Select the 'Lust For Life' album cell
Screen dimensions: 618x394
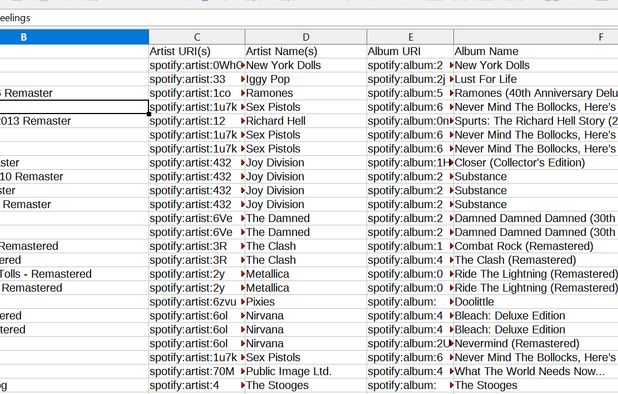tap(536, 79)
